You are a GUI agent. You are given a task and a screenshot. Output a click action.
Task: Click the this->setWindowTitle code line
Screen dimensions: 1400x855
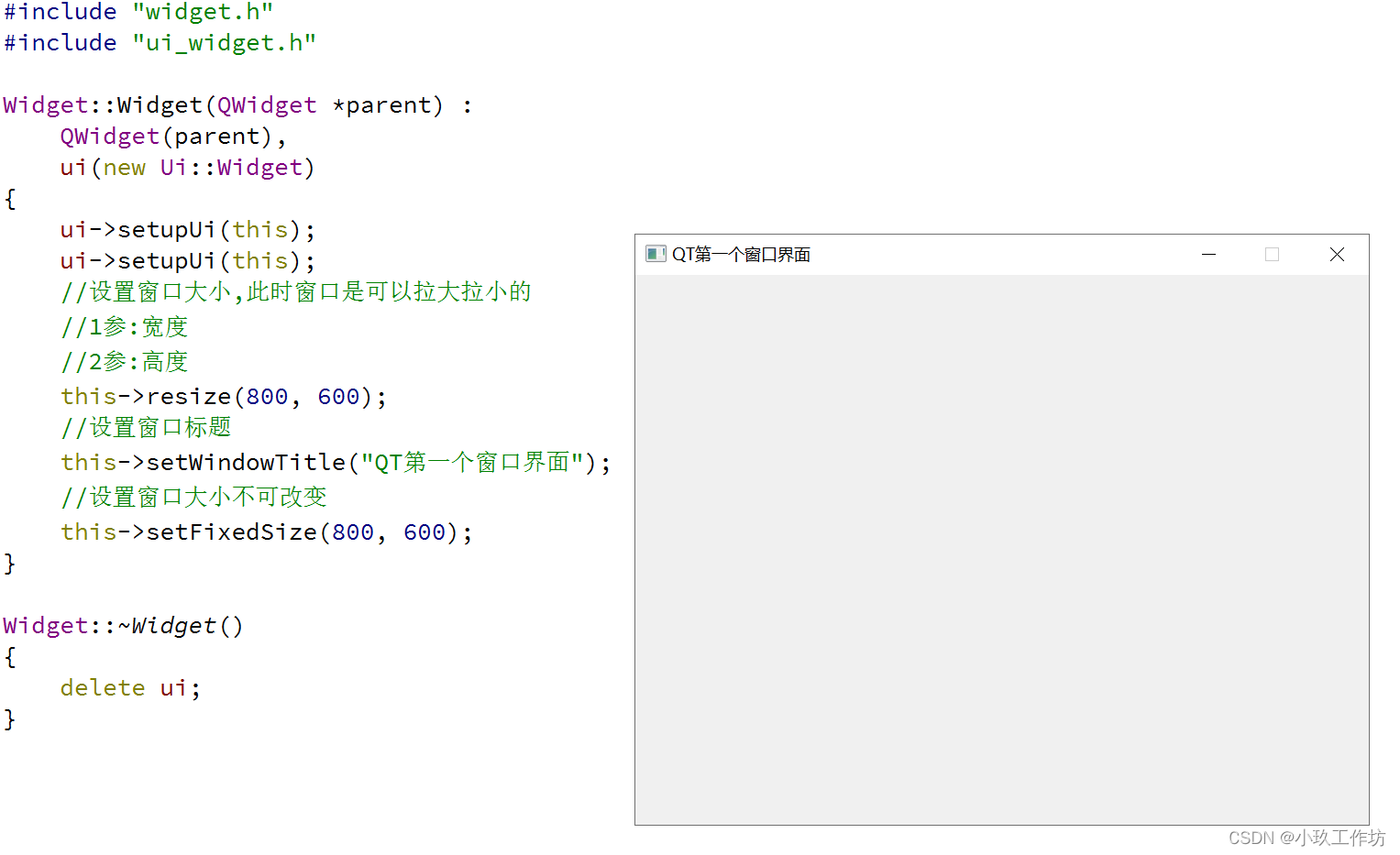pyautogui.click(x=336, y=463)
